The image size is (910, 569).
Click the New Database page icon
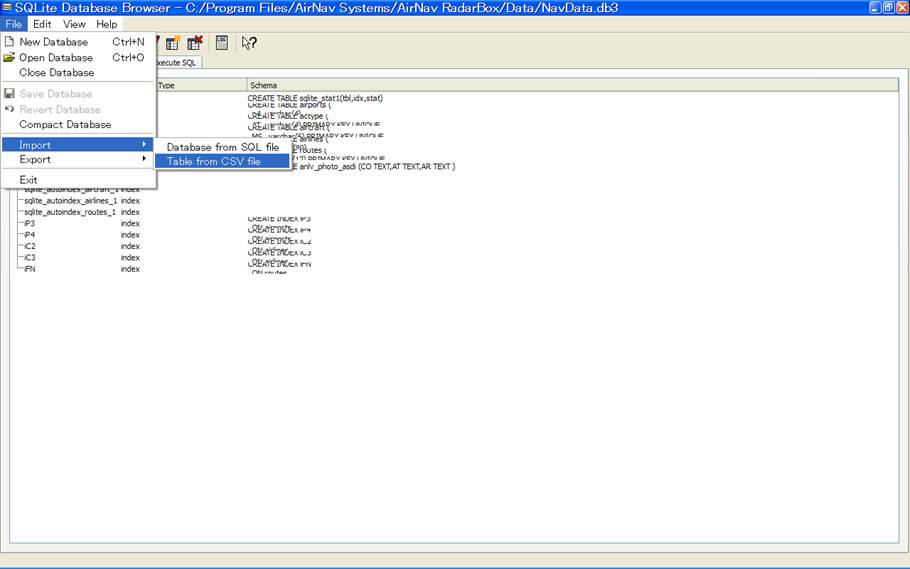[9, 42]
